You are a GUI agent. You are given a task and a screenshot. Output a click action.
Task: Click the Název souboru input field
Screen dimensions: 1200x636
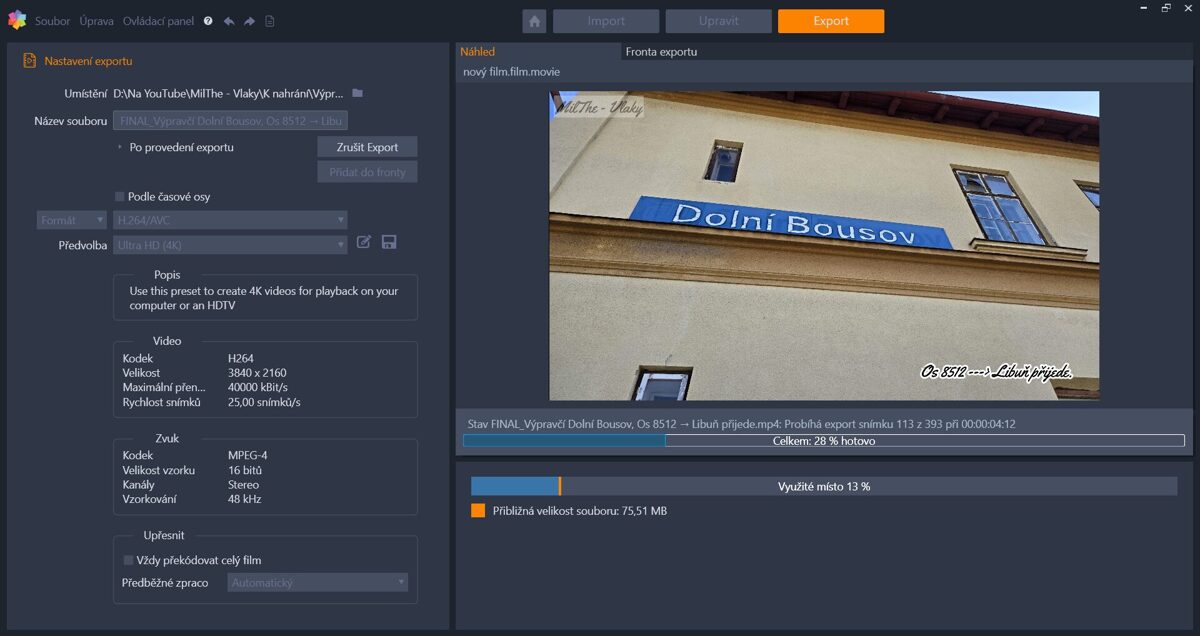pos(231,120)
